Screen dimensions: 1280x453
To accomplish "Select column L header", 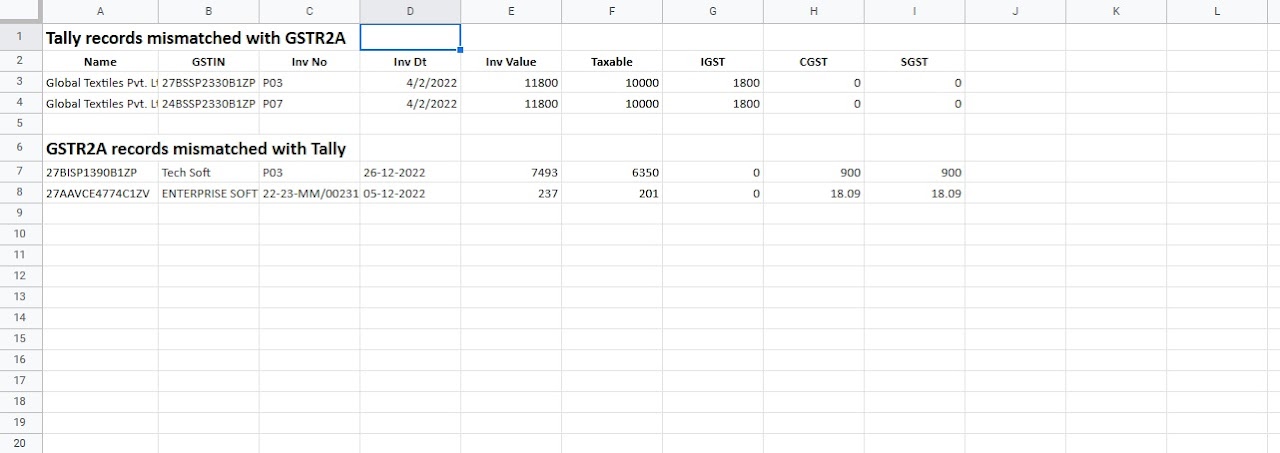I will click(1217, 11).
